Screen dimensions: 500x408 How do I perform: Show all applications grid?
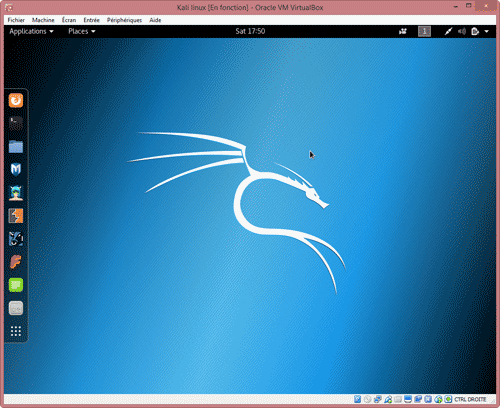point(16,331)
